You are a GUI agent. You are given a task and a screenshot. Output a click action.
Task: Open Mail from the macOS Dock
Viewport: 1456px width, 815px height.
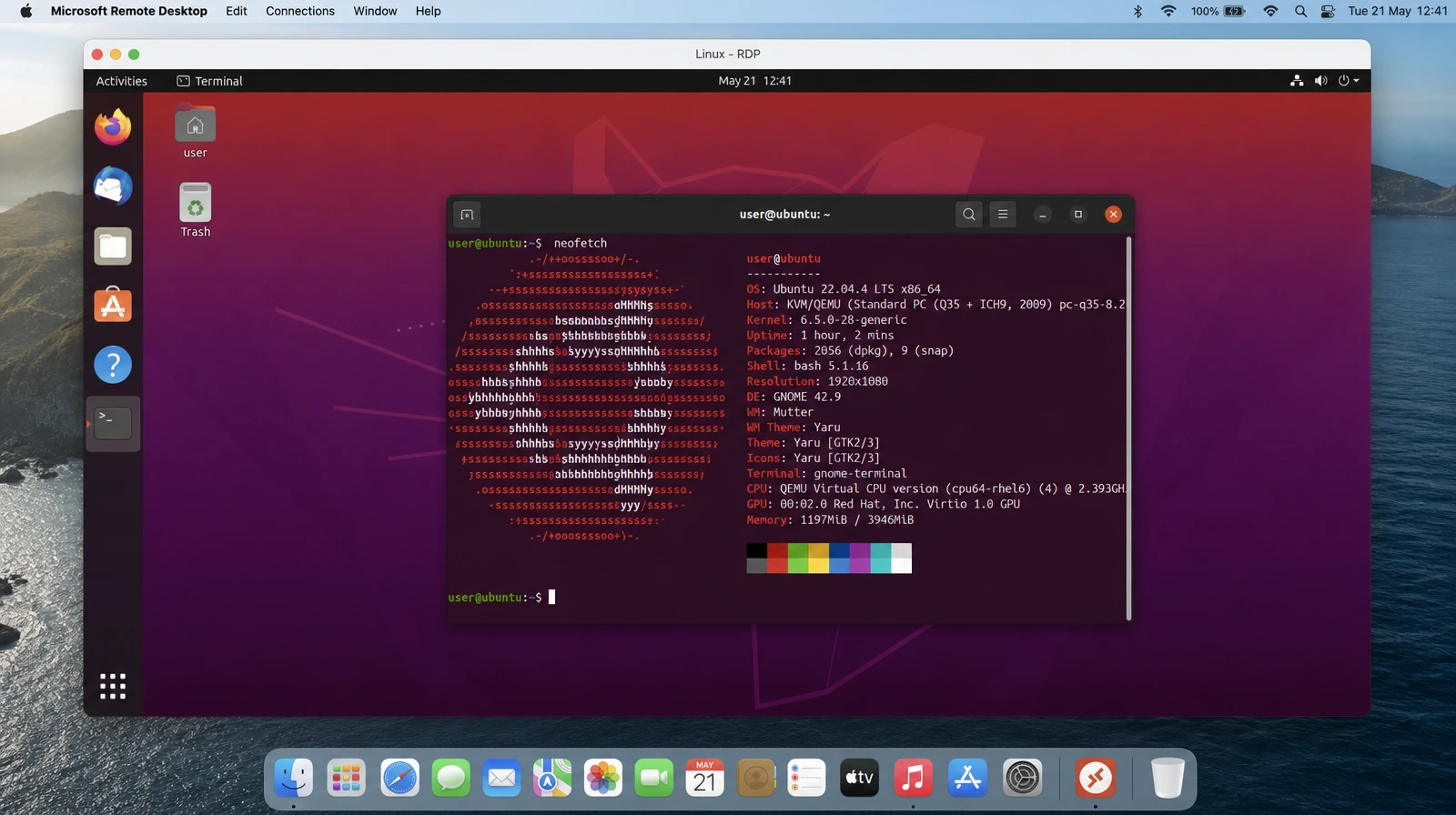(x=501, y=778)
